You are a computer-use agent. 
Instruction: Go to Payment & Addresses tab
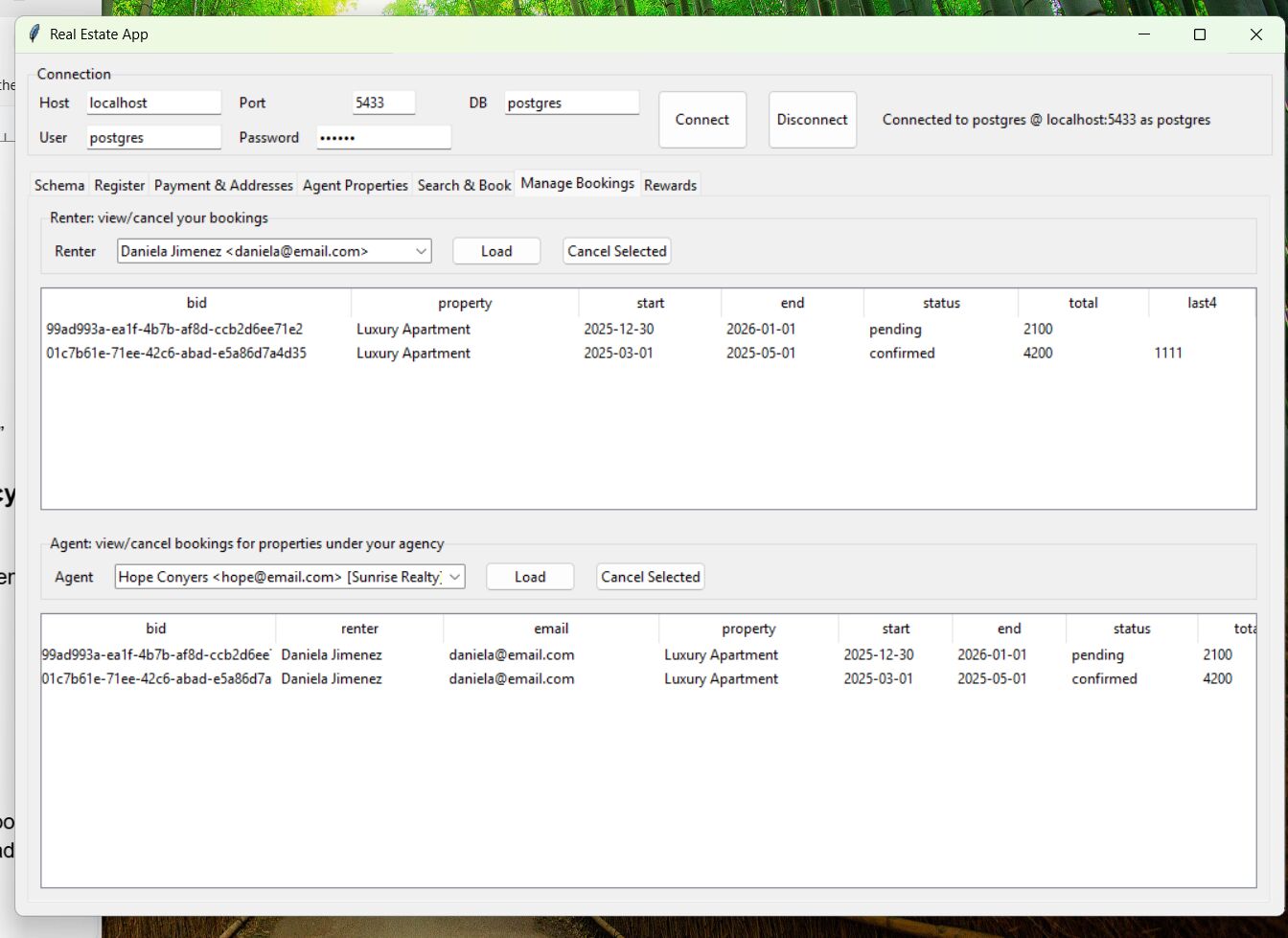tap(223, 185)
